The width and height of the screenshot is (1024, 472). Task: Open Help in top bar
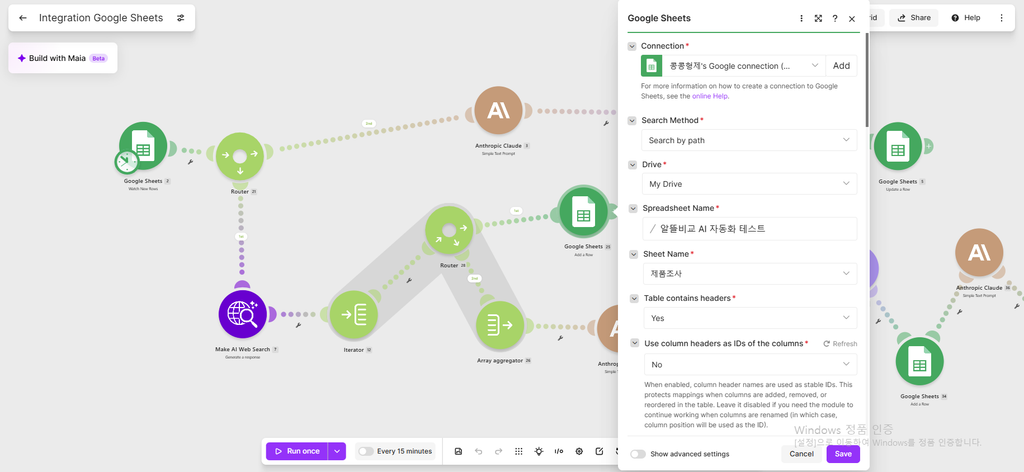(965, 18)
